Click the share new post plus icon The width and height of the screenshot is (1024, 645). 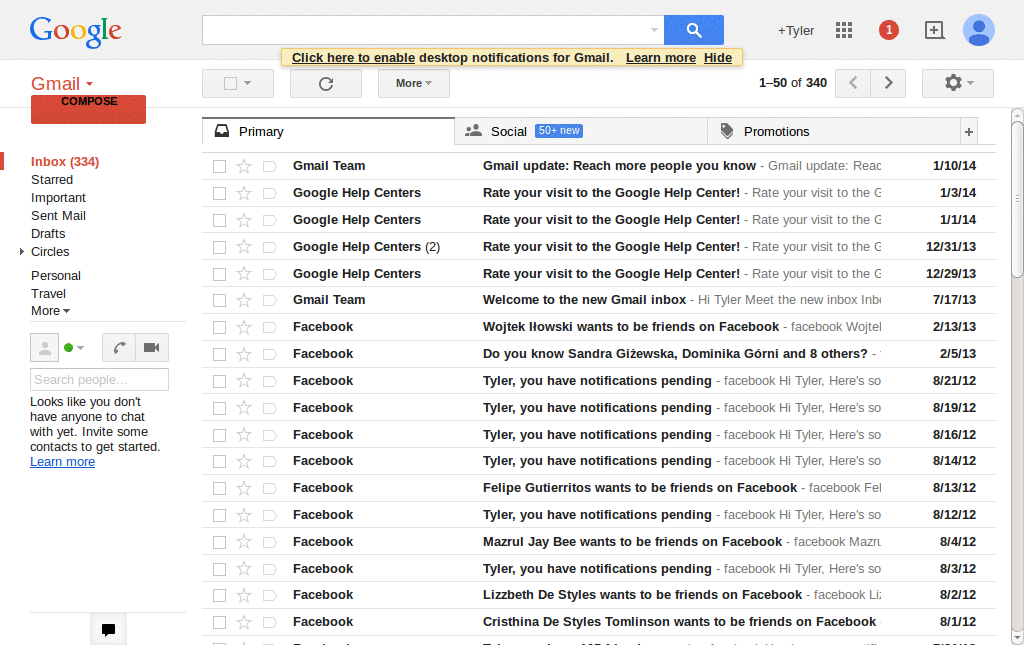click(934, 30)
